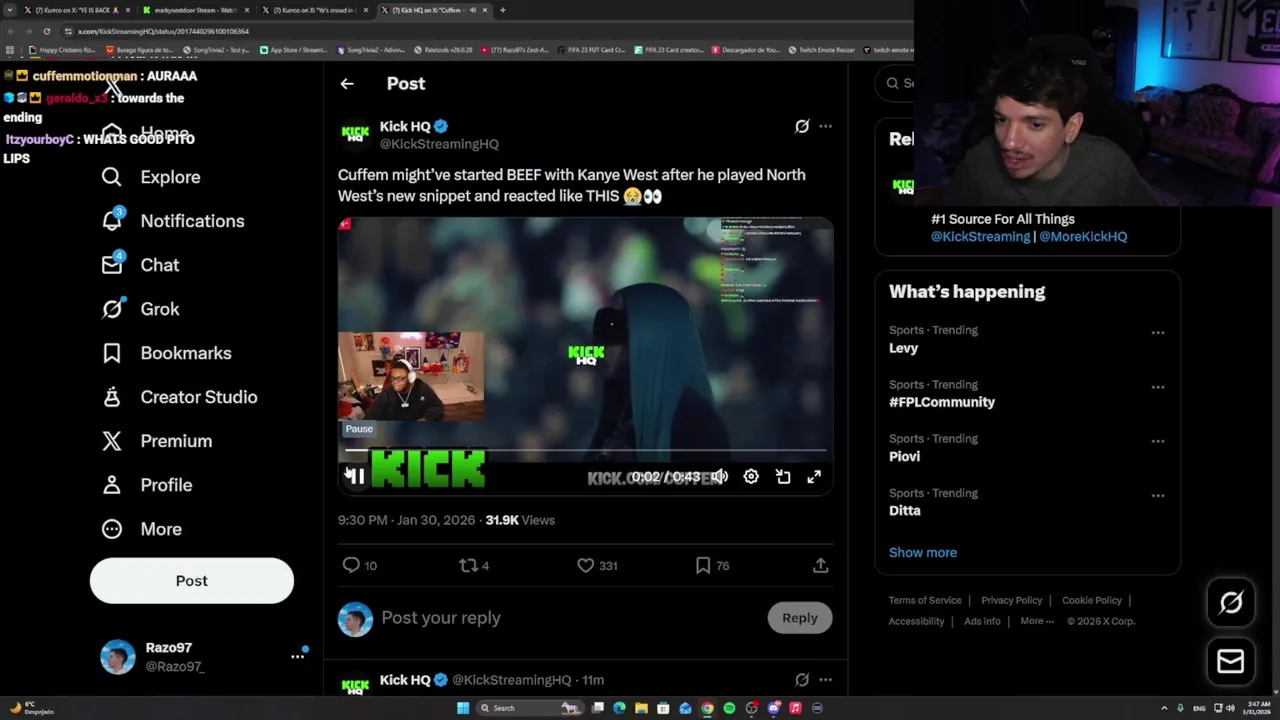Click Show more under trends
Viewport: 1280px width, 720px height.
click(923, 552)
